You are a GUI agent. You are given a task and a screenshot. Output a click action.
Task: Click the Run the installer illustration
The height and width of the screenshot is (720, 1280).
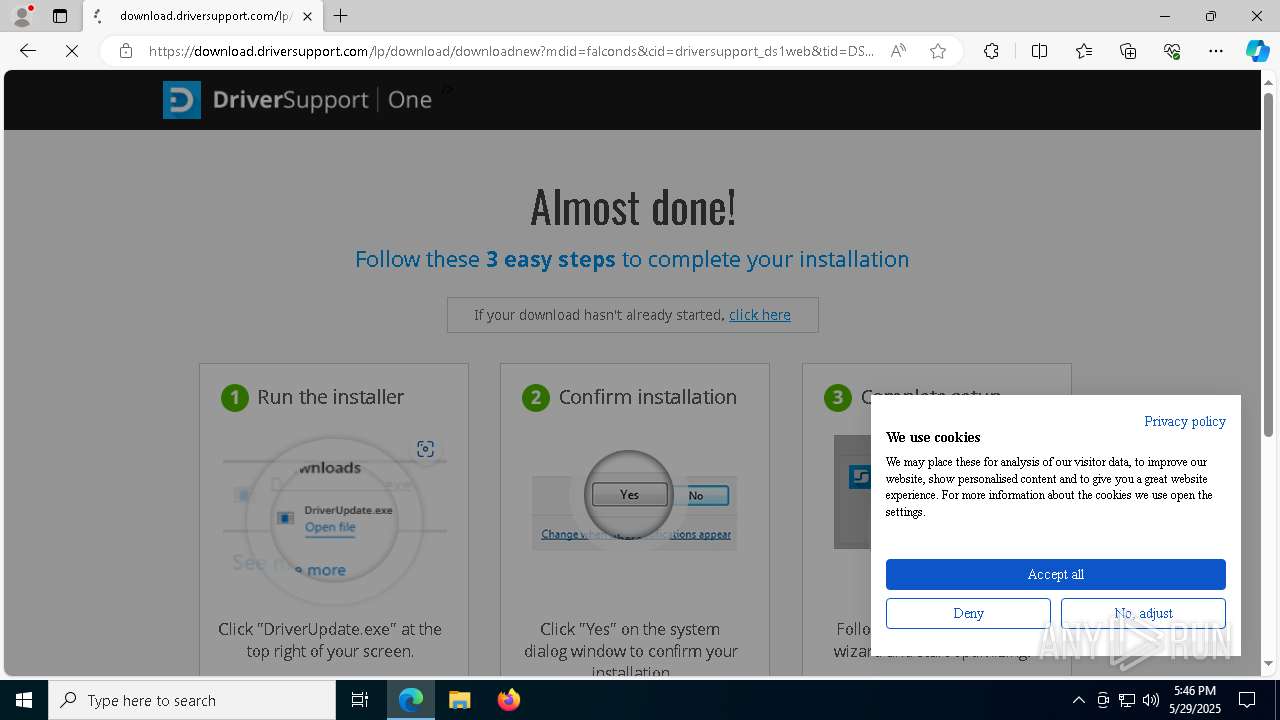tap(334, 519)
